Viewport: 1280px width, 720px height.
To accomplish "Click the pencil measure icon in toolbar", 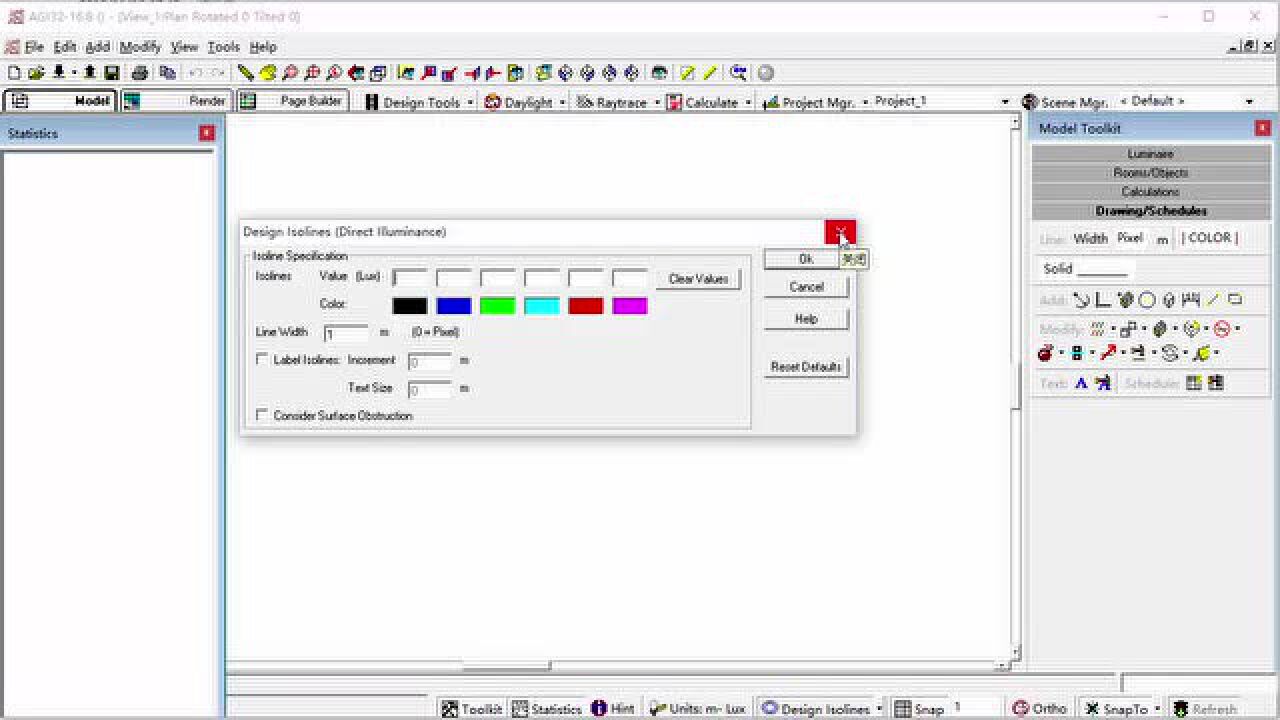I will pos(245,73).
